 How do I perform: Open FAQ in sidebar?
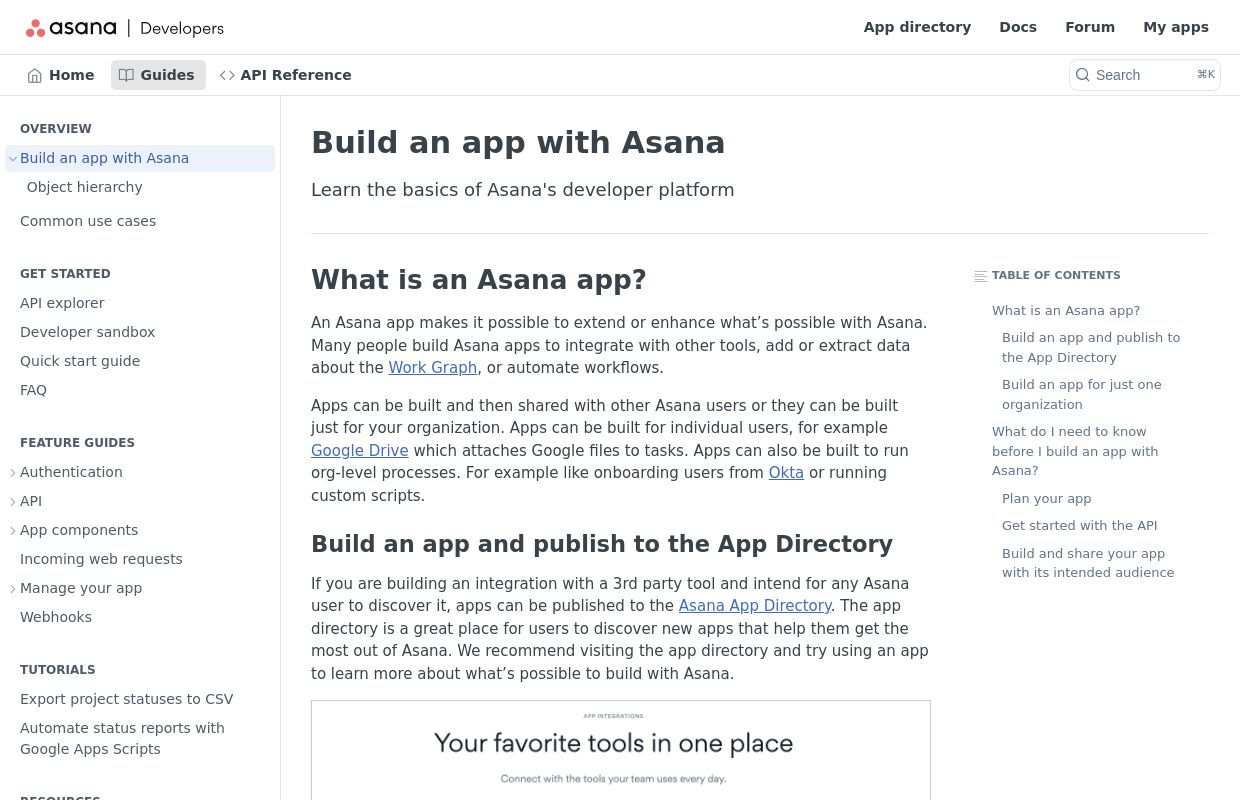(x=33, y=390)
